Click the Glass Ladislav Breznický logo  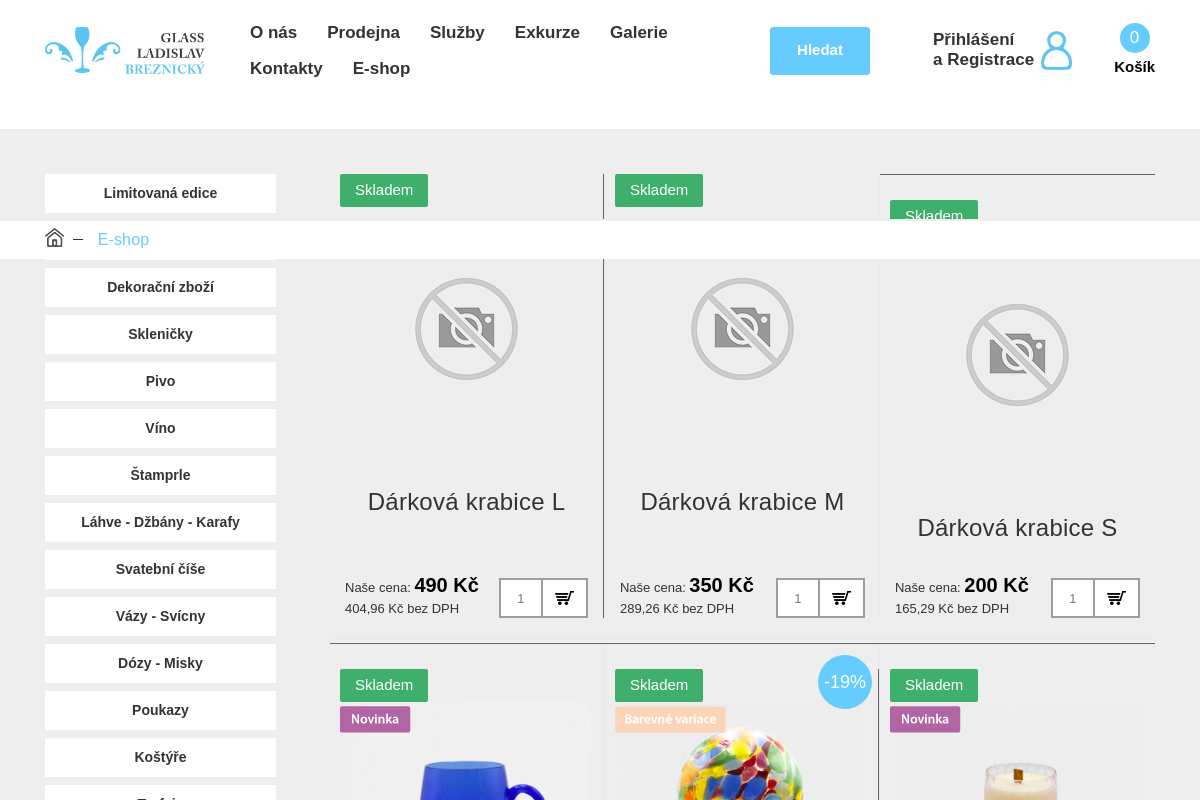click(x=125, y=51)
